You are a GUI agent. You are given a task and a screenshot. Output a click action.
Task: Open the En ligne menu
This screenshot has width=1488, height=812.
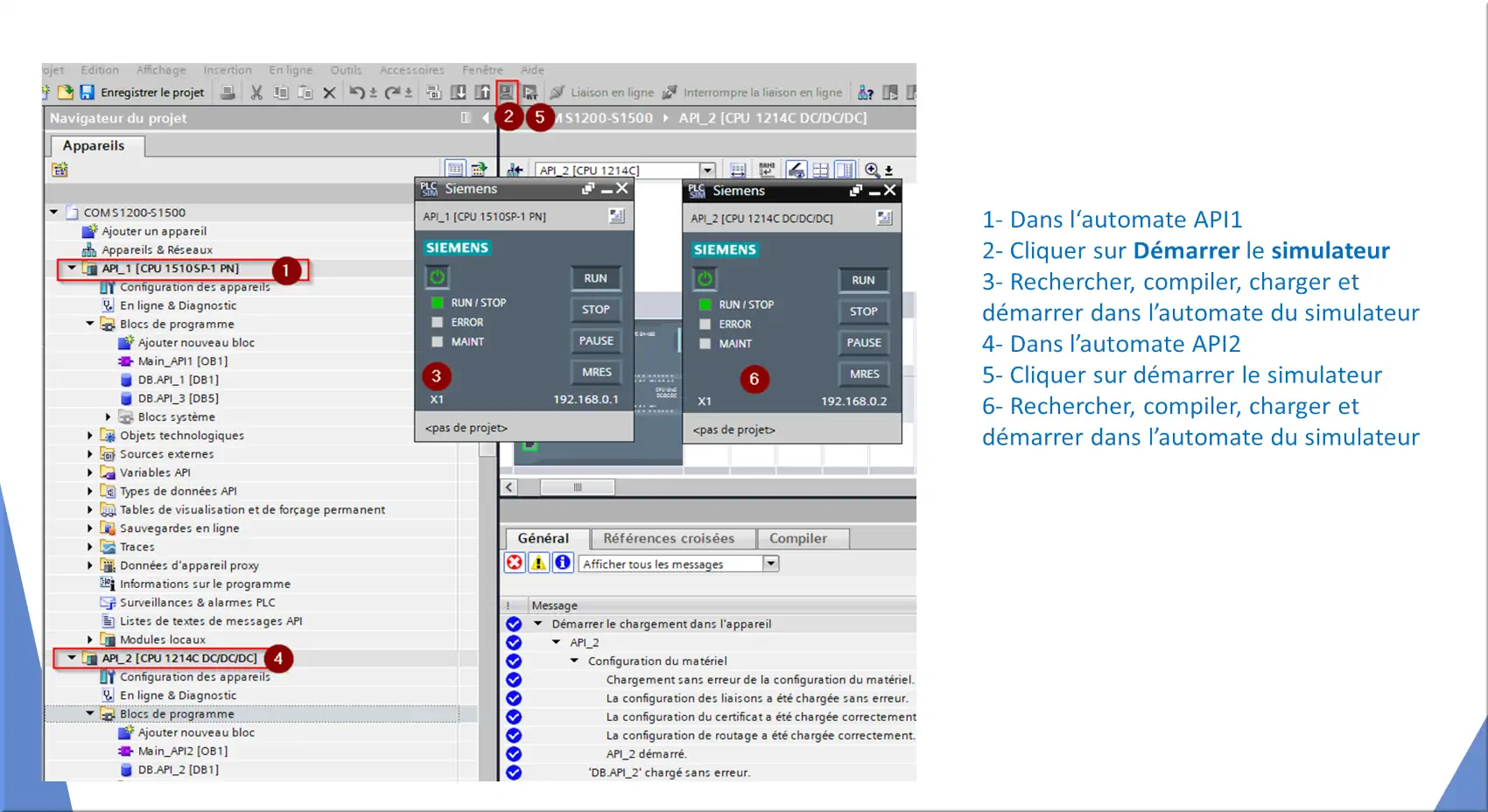pos(291,70)
